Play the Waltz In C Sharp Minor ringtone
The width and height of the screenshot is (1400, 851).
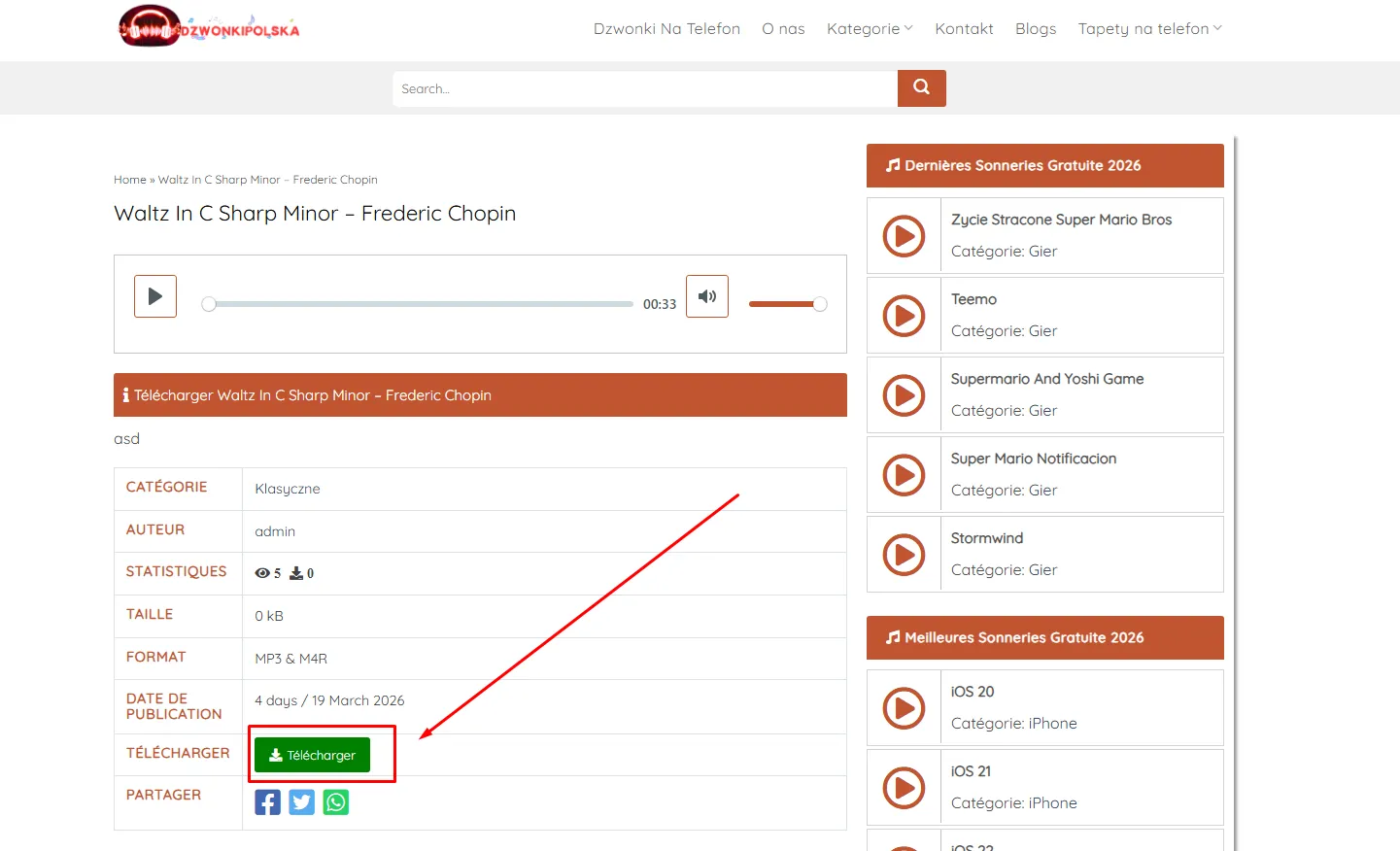[x=155, y=296]
